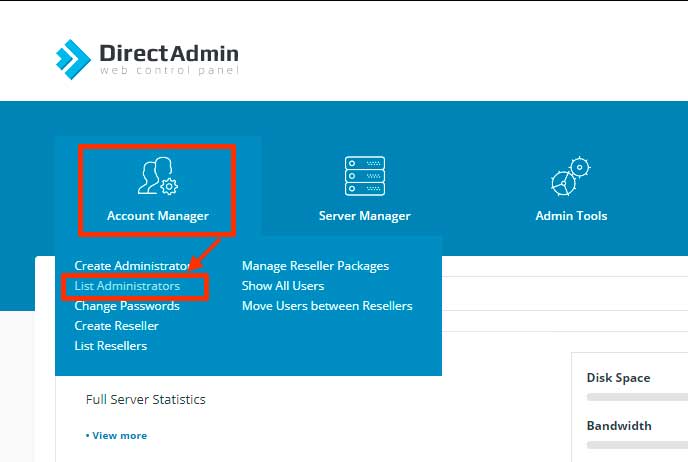Open the Change Passwords option
The height and width of the screenshot is (462, 688).
(x=127, y=306)
